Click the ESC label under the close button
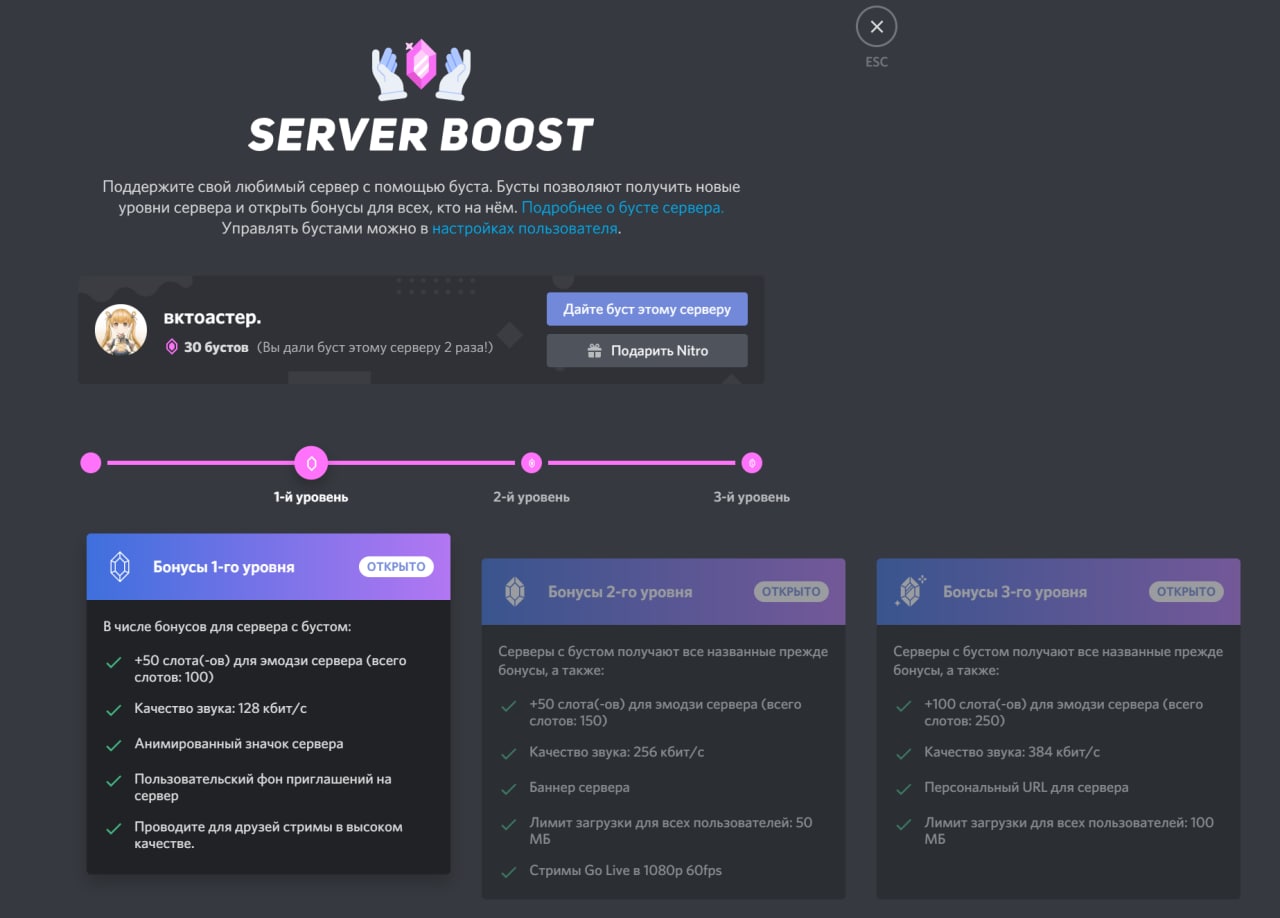Viewport: 1280px width, 918px height. [876, 62]
